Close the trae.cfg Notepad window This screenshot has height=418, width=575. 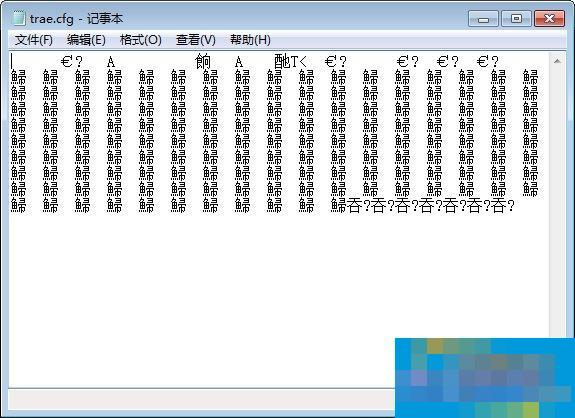click(x=549, y=18)
